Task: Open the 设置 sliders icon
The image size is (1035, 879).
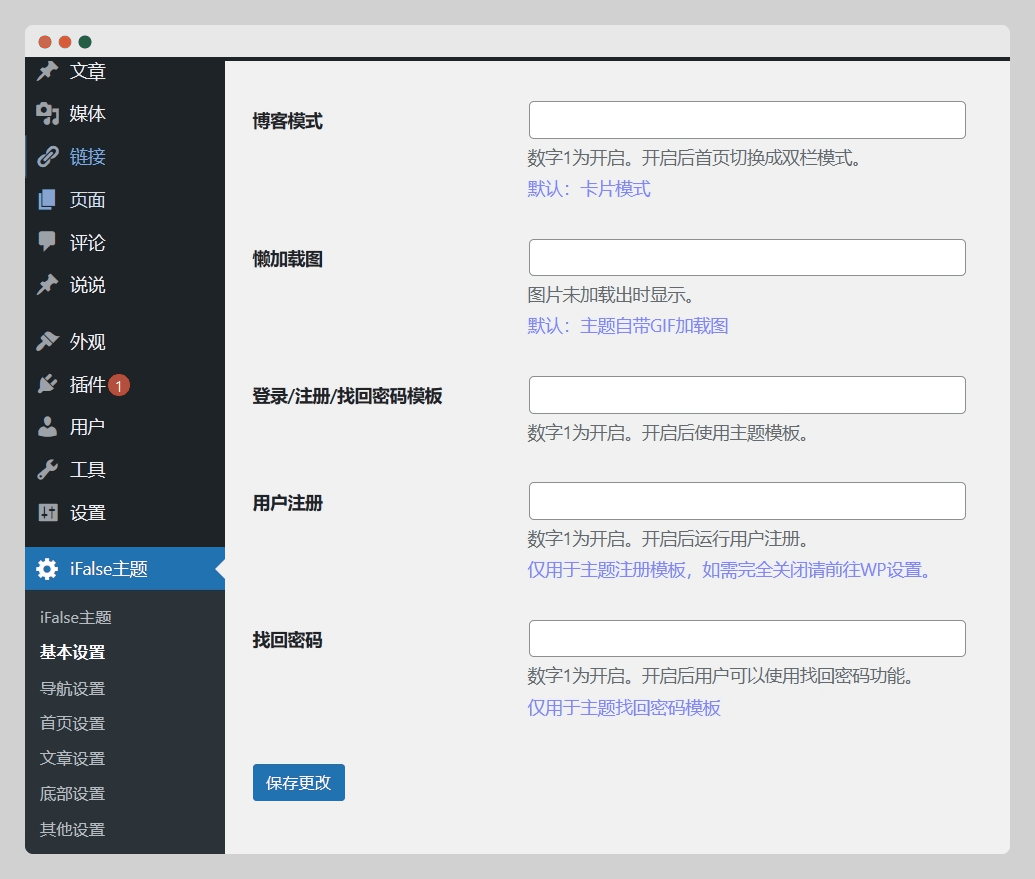Action: [47, 513]
